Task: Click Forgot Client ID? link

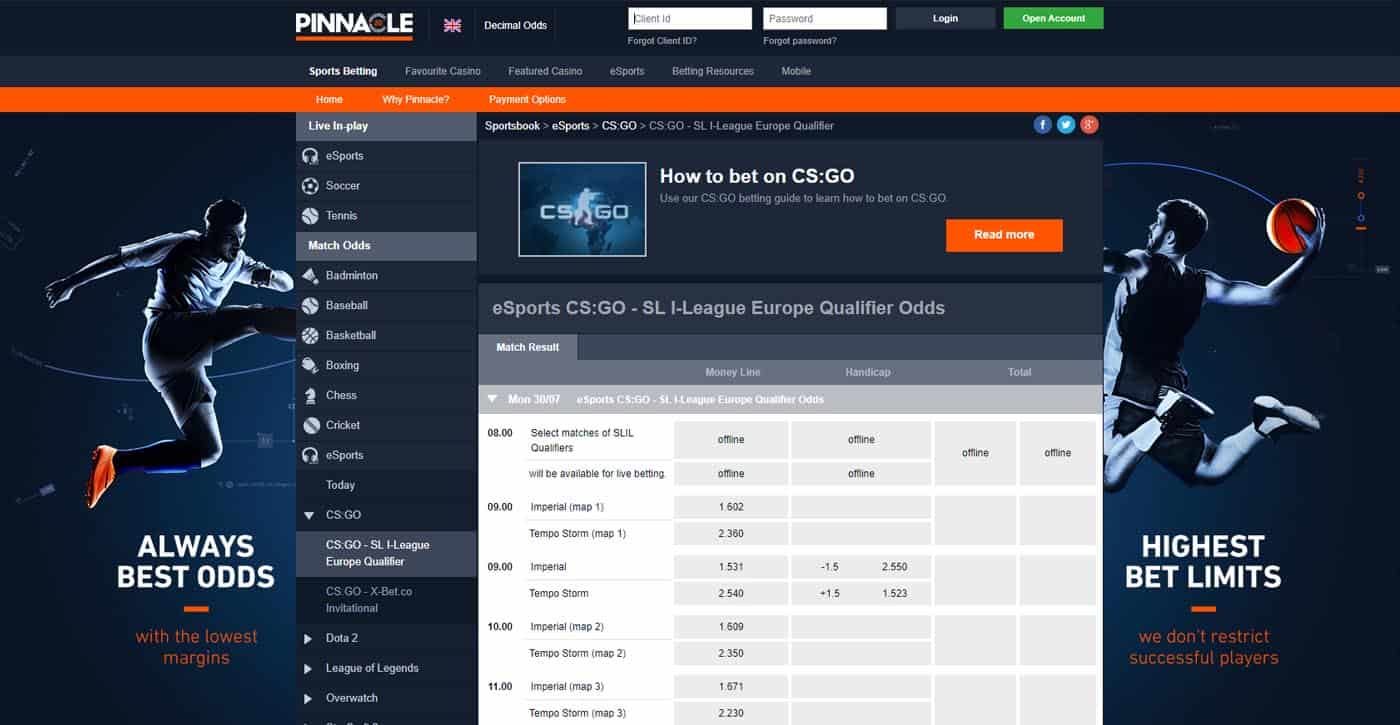Action: click(662, 41)
